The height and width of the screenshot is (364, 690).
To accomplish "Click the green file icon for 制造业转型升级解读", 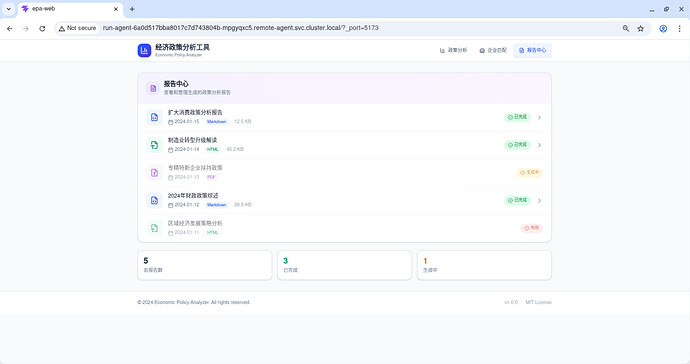I will [x=154, y=145].
